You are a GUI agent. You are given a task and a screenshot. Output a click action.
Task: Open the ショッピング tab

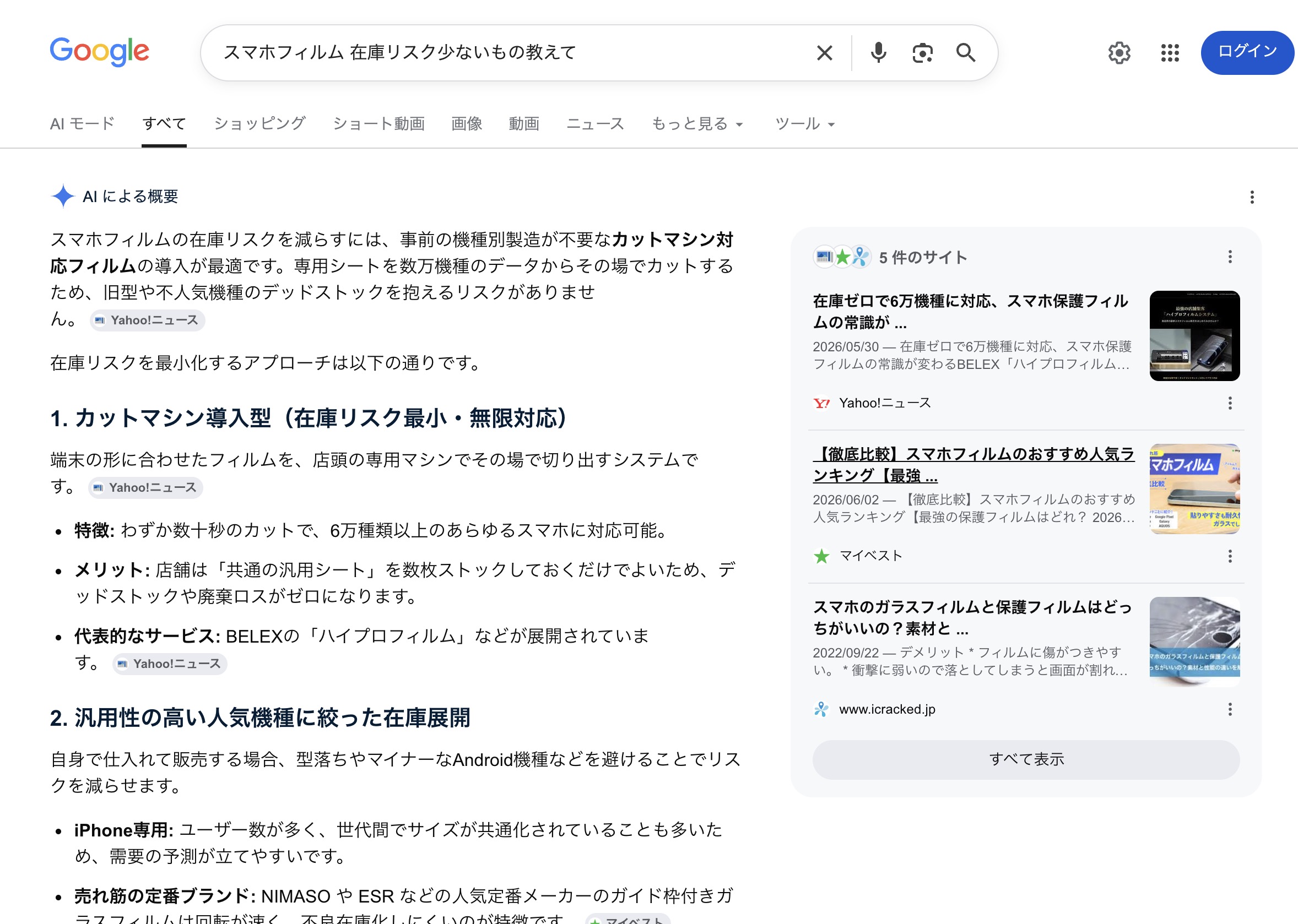(x=259, y=123)
